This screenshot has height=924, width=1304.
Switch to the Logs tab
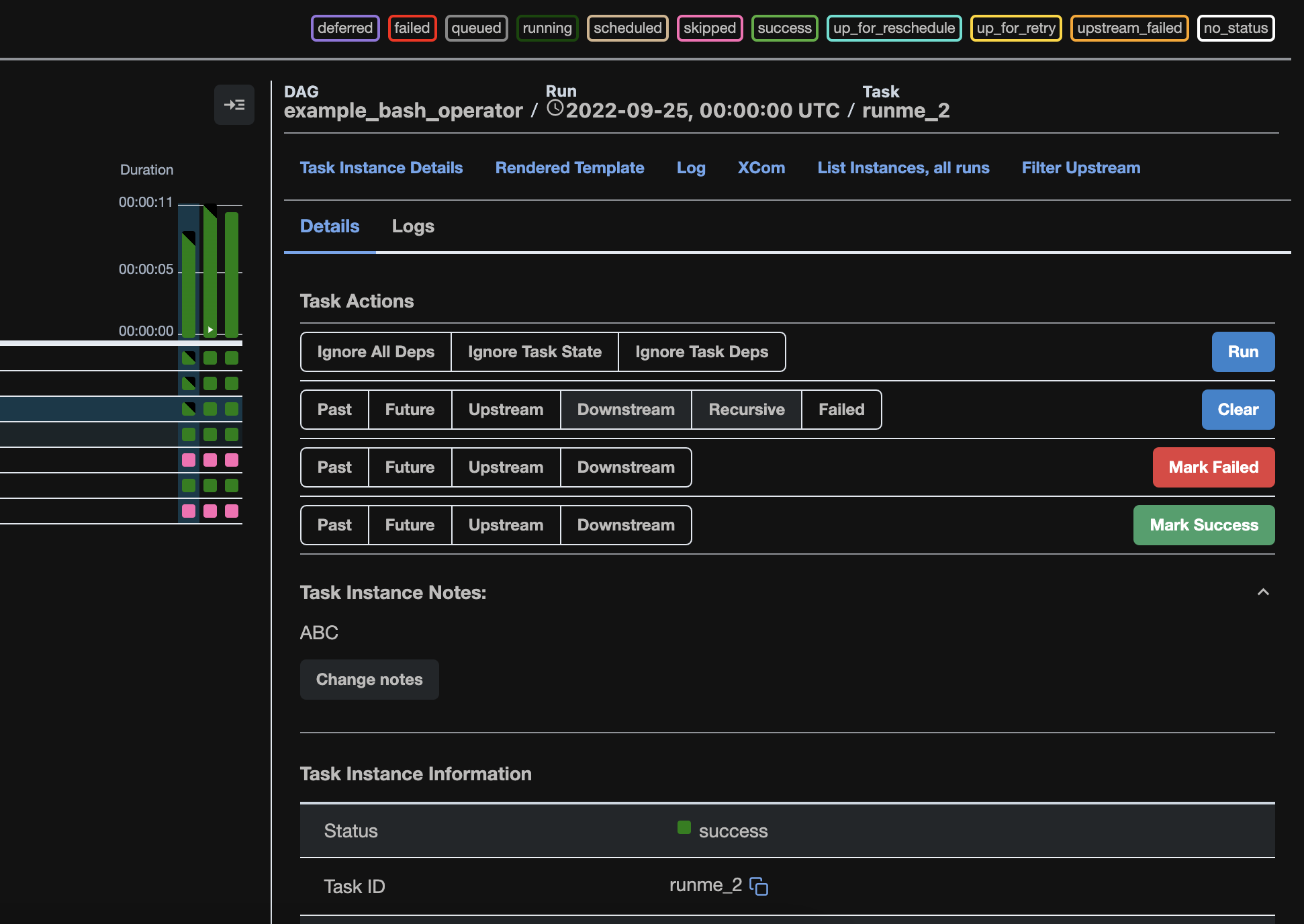(412, 226)
